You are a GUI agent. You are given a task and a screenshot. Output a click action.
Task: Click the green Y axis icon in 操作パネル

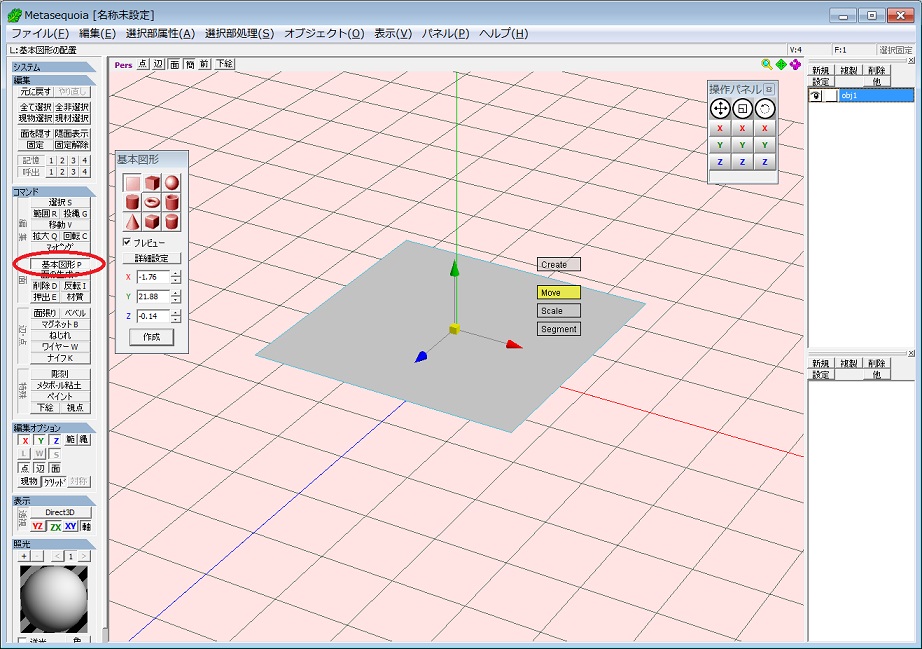click(x=720, y=144)
